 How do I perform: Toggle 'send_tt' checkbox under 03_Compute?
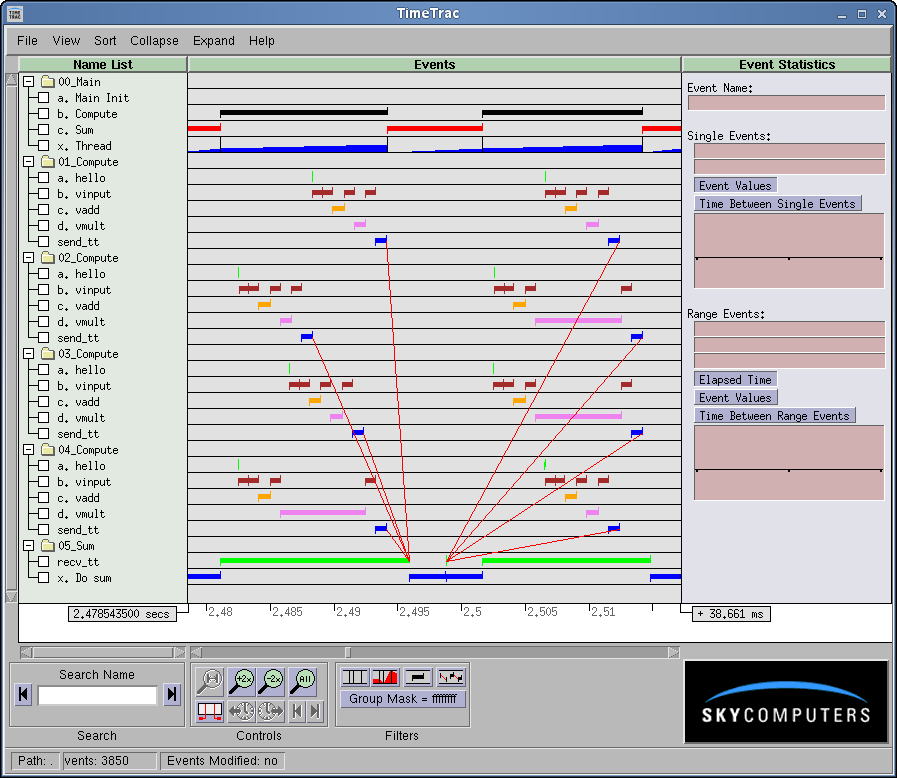(x=43, y=434)
